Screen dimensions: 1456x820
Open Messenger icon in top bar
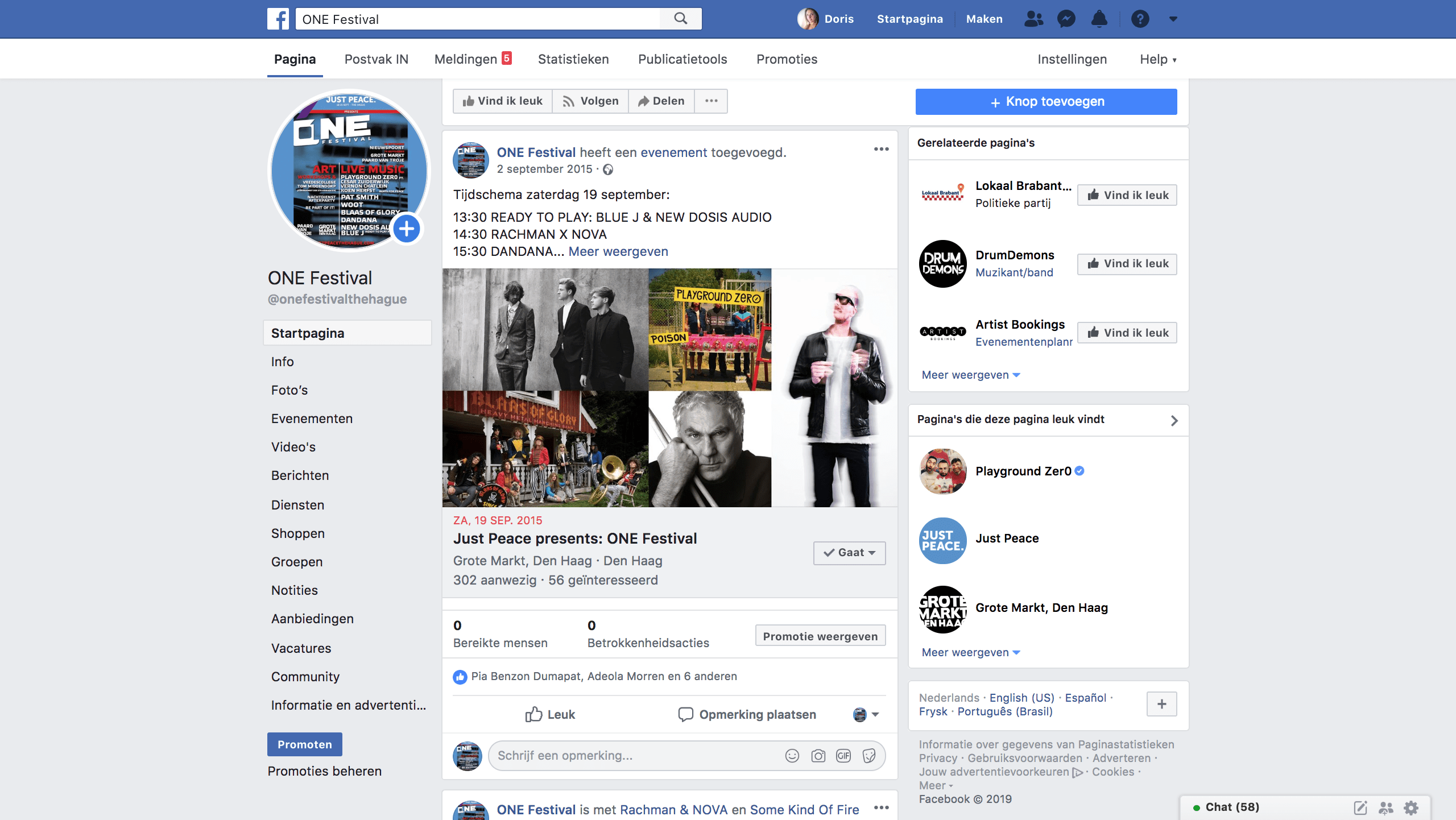pyautogui.click(x=1066, y=19)
